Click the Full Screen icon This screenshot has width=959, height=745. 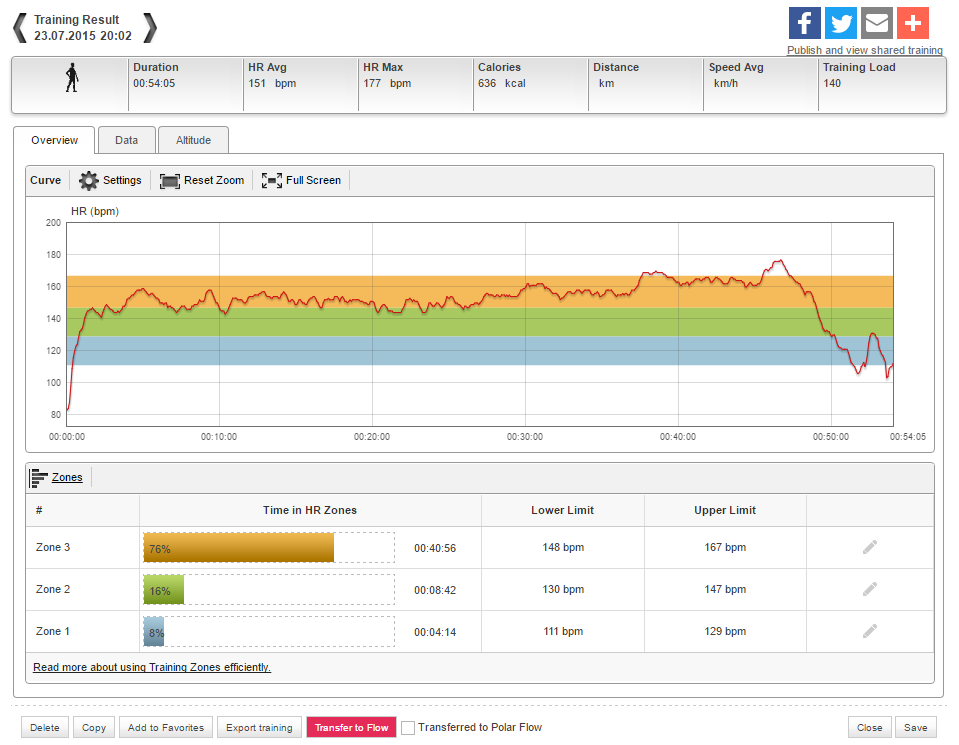pyautogui.click(x=272, y=180)
